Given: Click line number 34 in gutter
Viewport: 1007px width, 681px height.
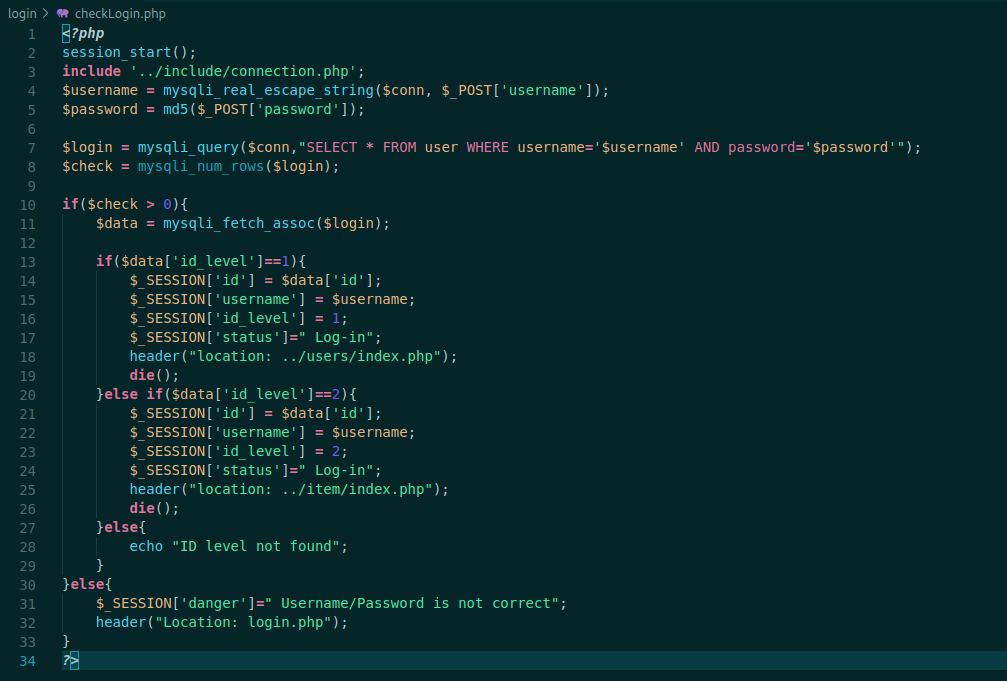Looking at the screenshot, I should 27,661.
